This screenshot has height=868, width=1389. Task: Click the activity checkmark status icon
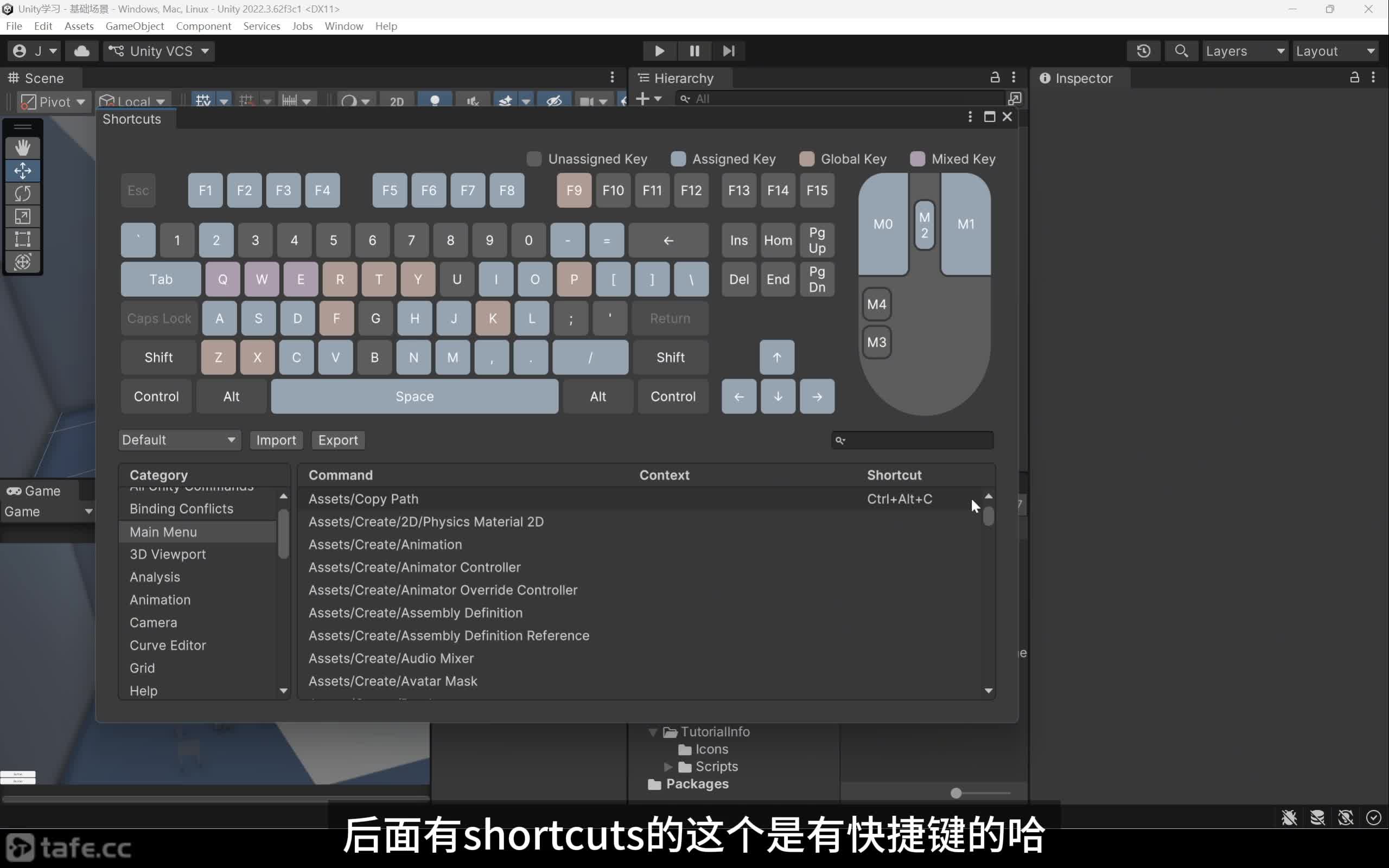pos(1373,818)
